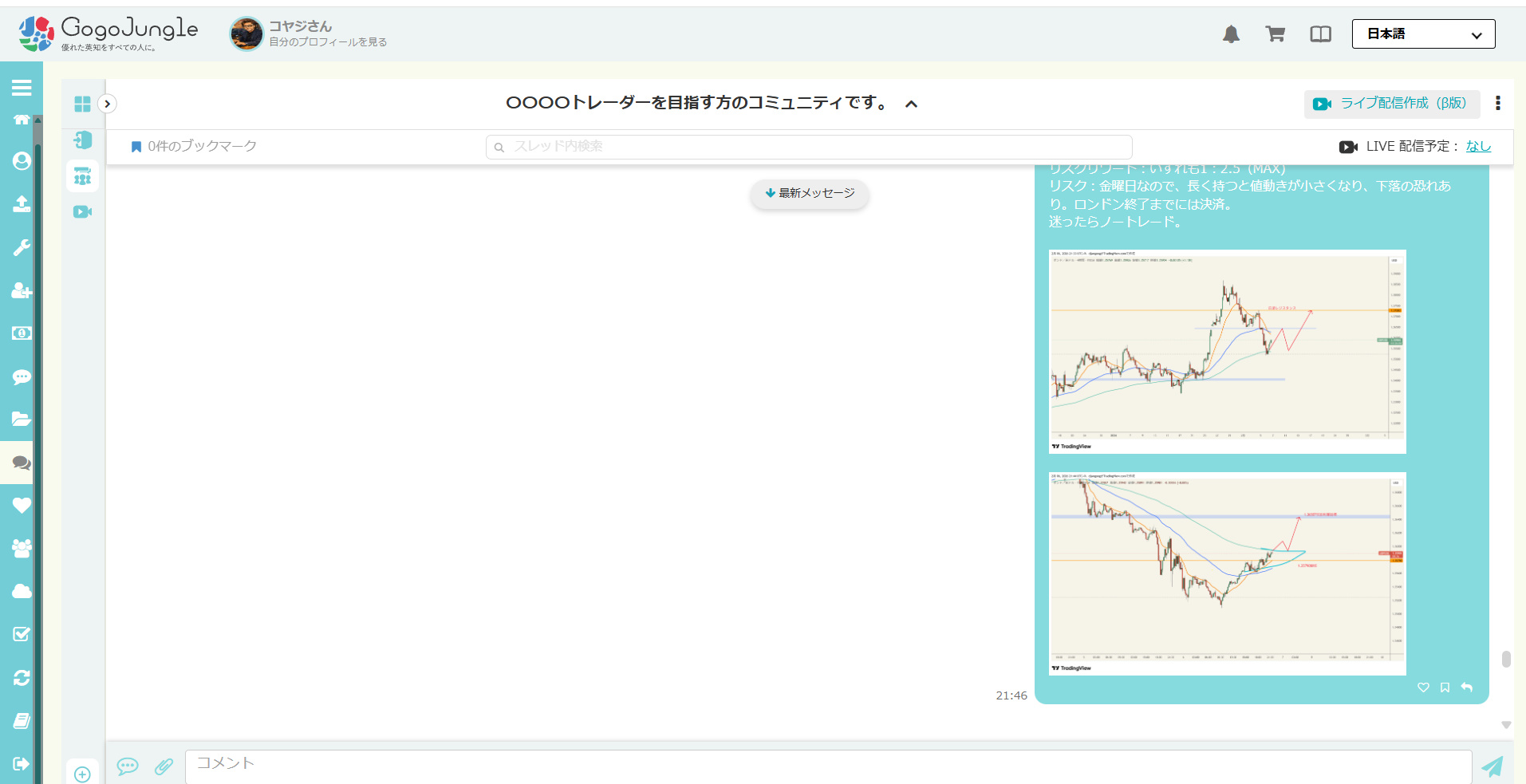Image resolution: width=1526 pixels, height=784 pixels.
Task: Open notifications with the bell icon
Action: click(1232, 34)
